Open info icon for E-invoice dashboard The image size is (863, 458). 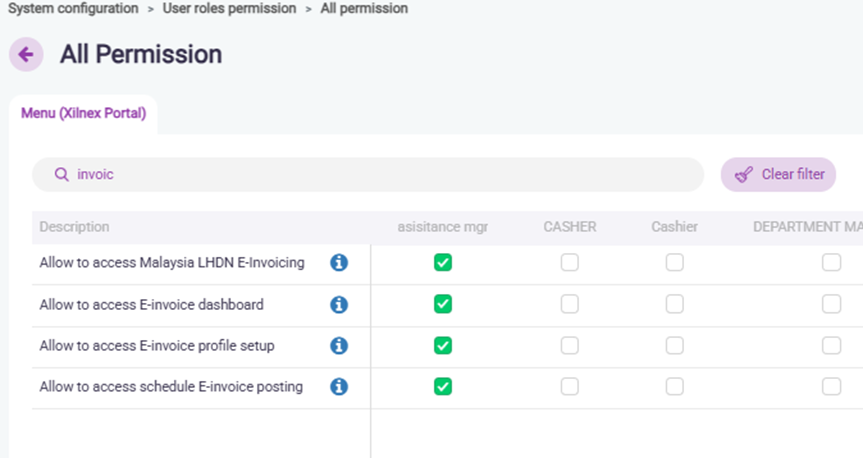click(339, 304)
